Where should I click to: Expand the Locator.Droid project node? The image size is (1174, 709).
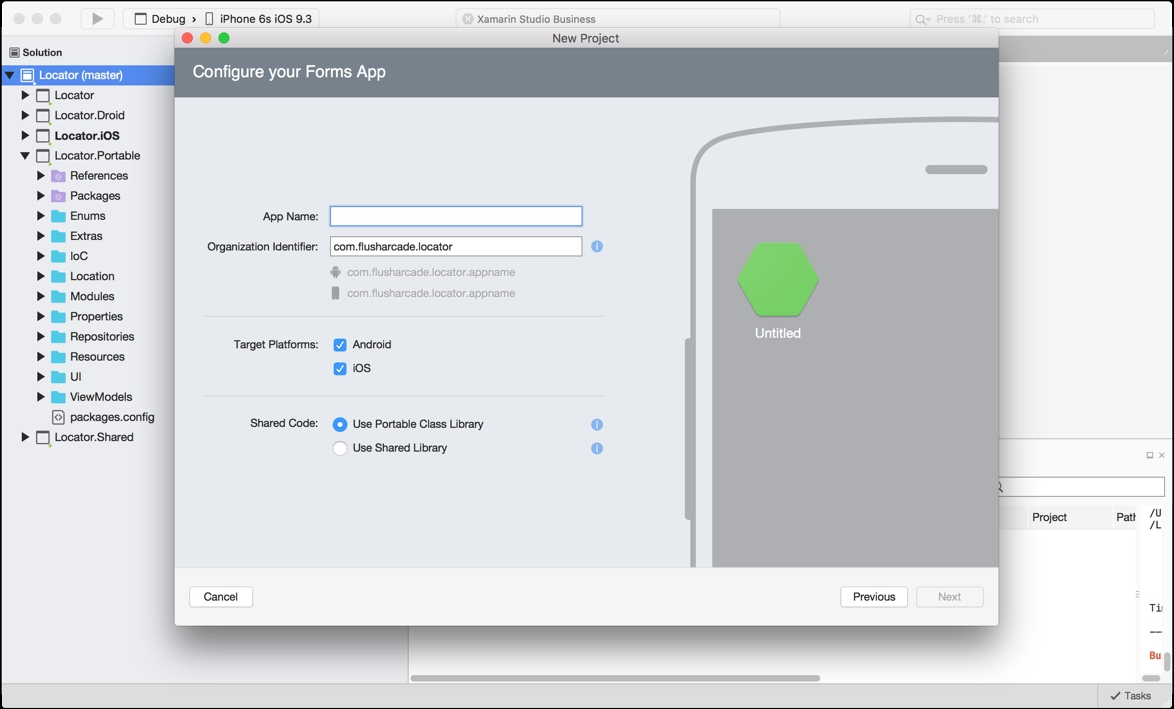coord(25,115)
